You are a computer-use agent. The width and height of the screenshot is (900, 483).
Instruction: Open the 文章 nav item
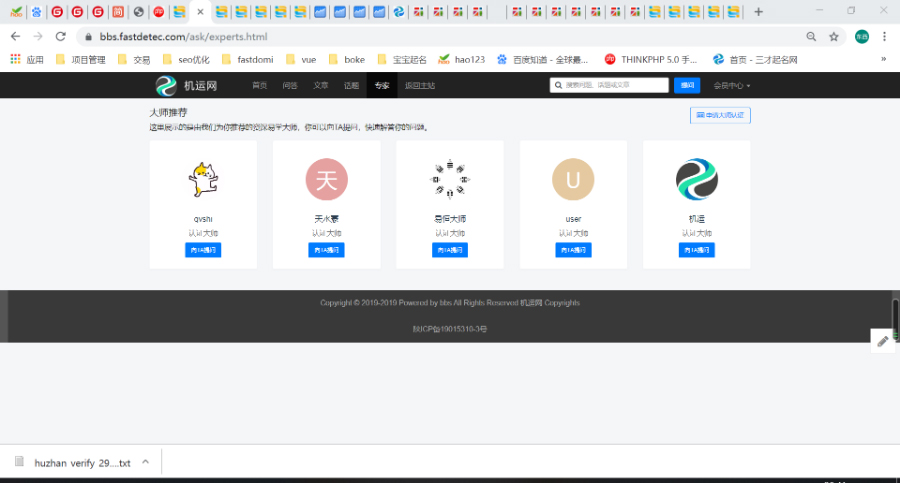pos(321,86)
